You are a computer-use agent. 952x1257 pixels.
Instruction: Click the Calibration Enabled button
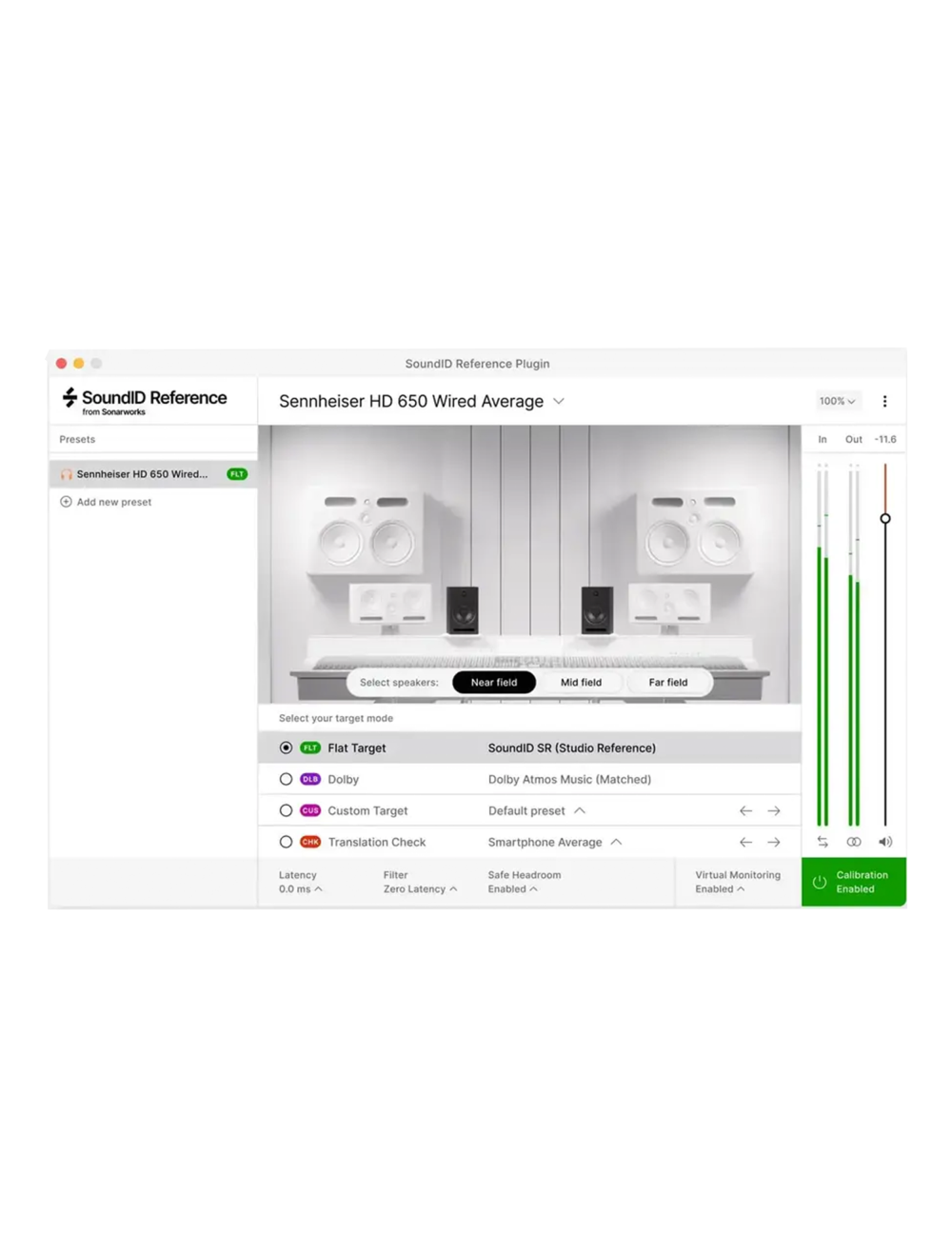tap(853, 882)
